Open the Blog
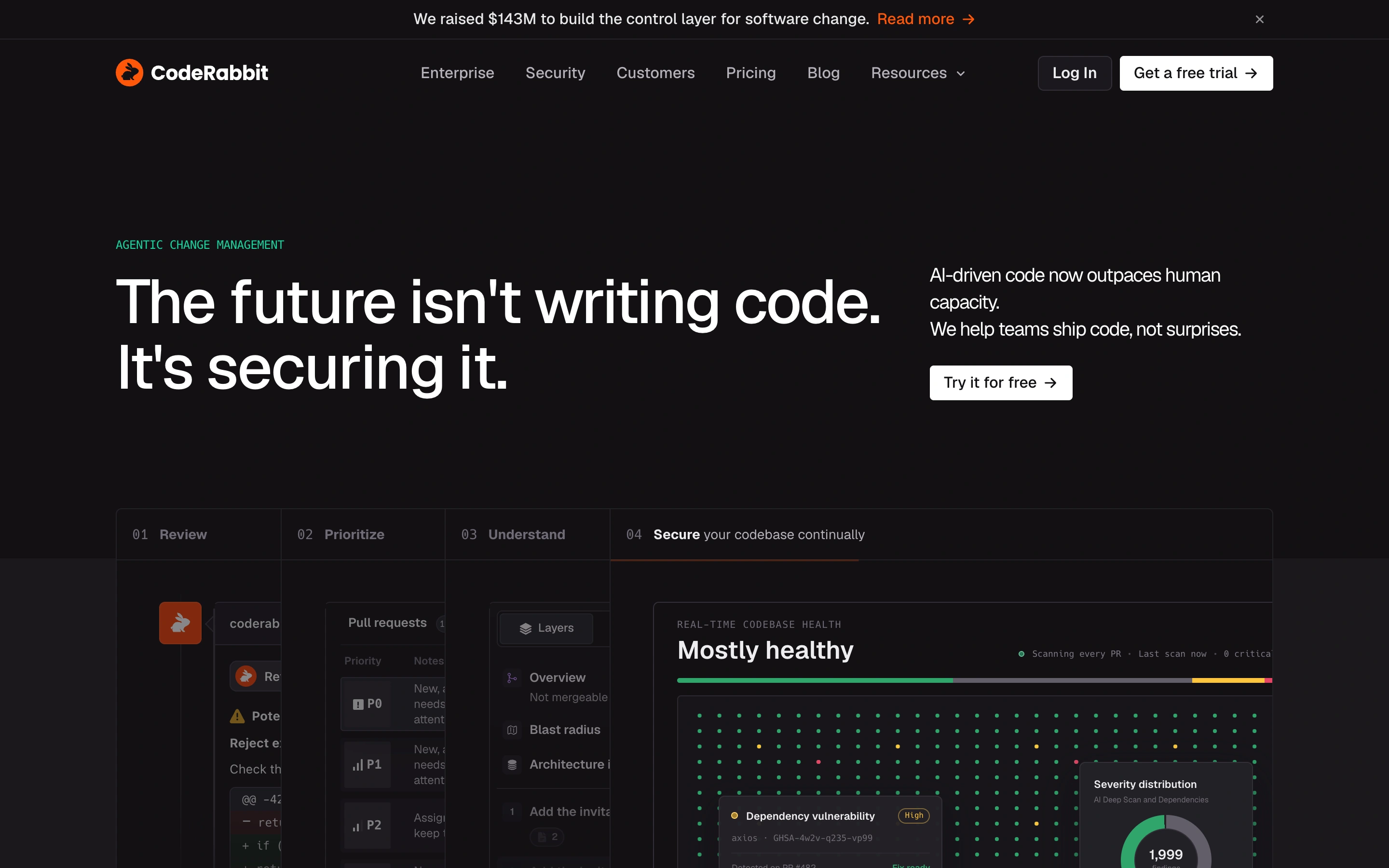This screenshot has height=868, width=1389. (x=823, y=73)
